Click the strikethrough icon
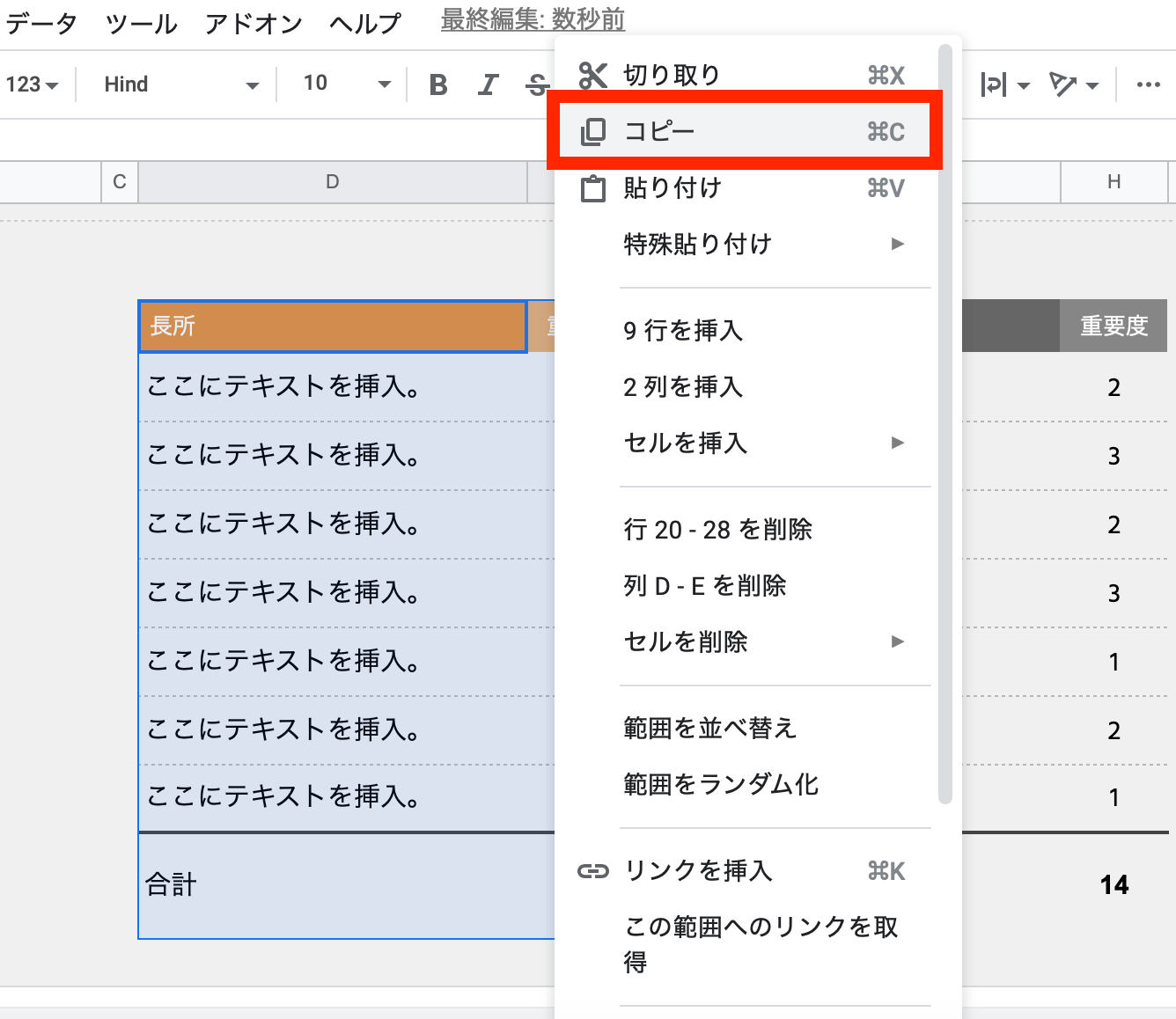The image size is (1176, 1019). (x=536, y=85)
